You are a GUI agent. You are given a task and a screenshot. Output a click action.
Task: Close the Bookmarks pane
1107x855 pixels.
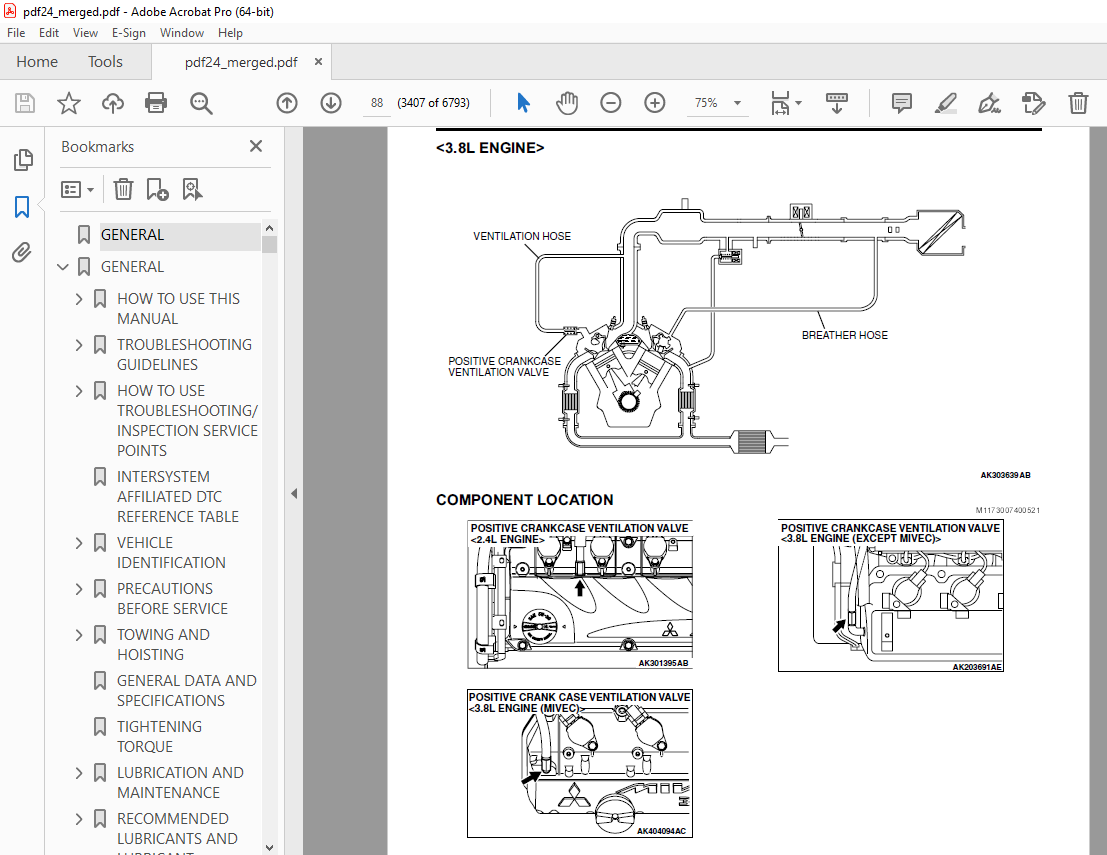[x=256, y=146]
